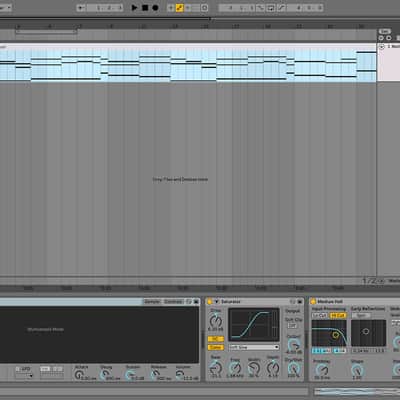Screen dimensions: 400x400
Task: Toggle the Saturator Color button
Action: 216,347
